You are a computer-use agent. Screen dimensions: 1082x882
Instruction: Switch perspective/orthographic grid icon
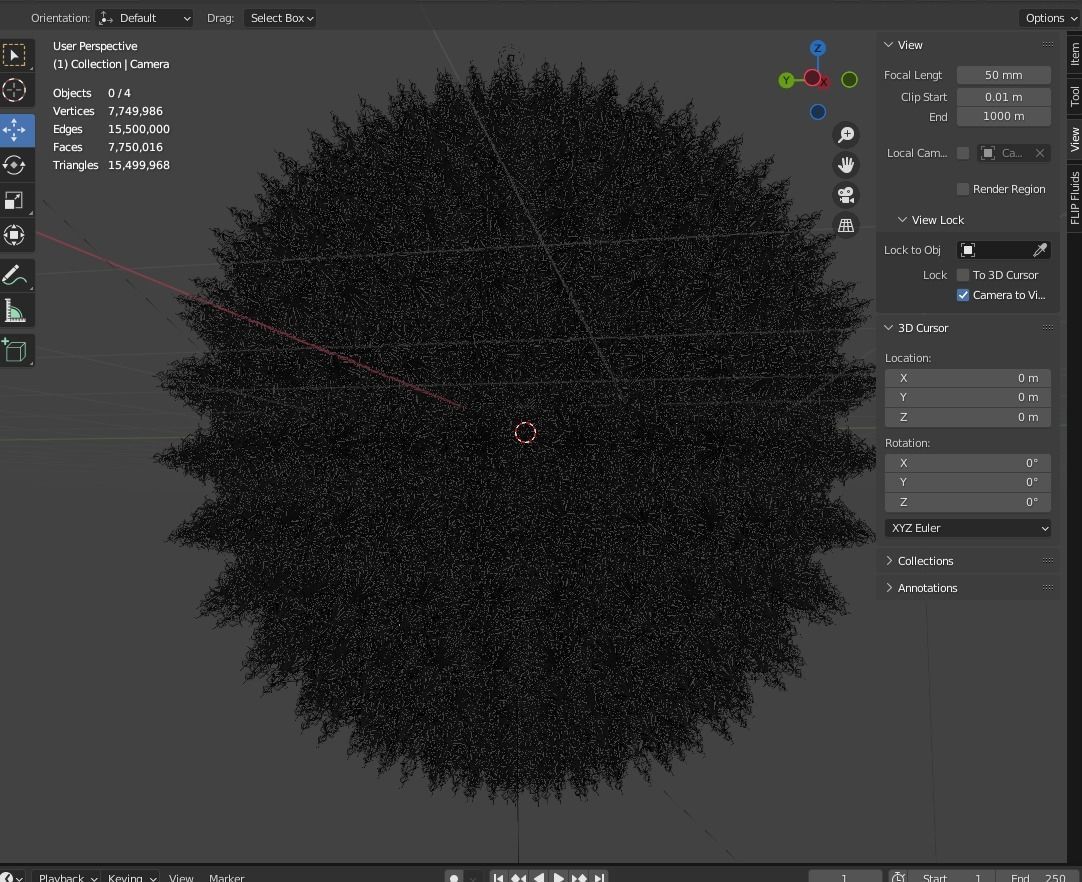(x=846, y=226)
